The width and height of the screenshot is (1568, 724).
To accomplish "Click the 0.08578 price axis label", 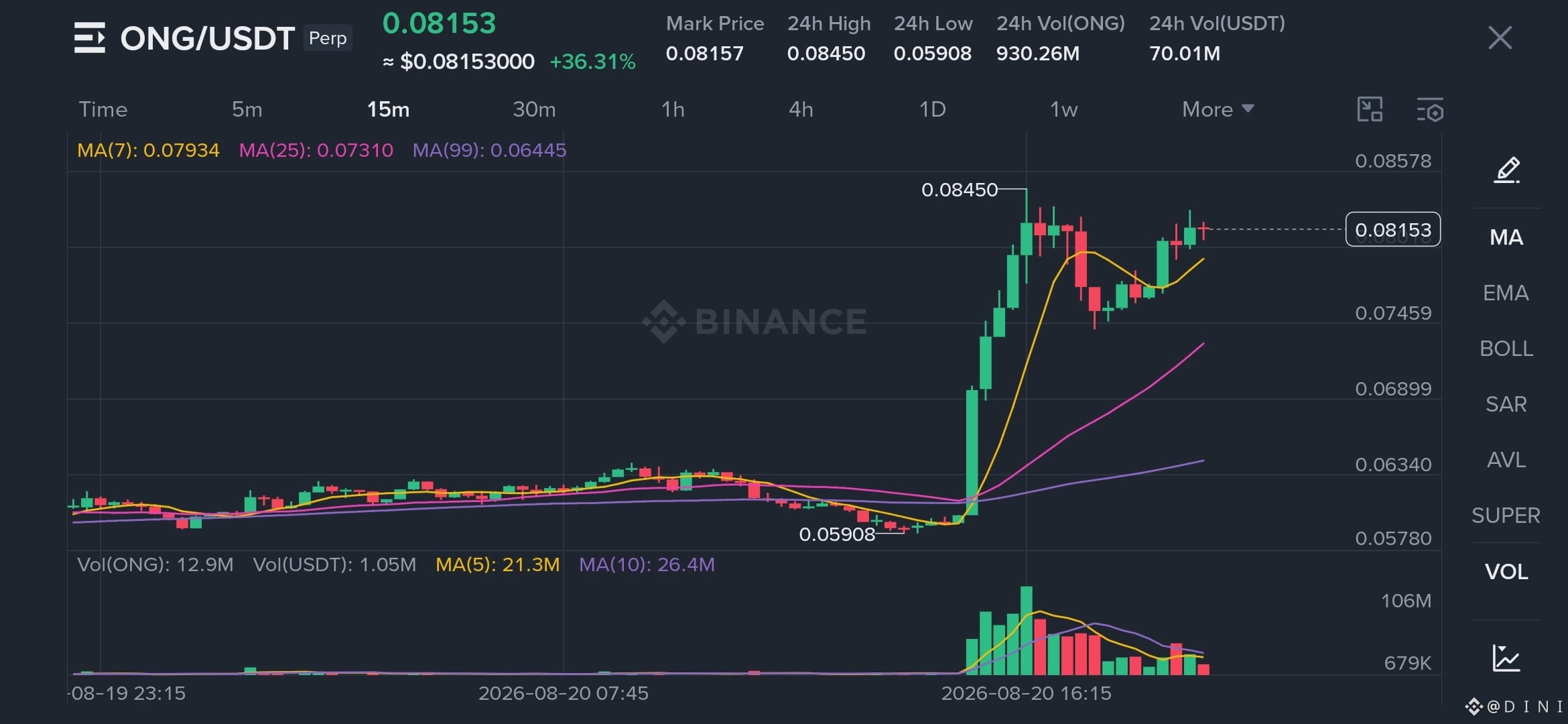I will point(1393,161).
